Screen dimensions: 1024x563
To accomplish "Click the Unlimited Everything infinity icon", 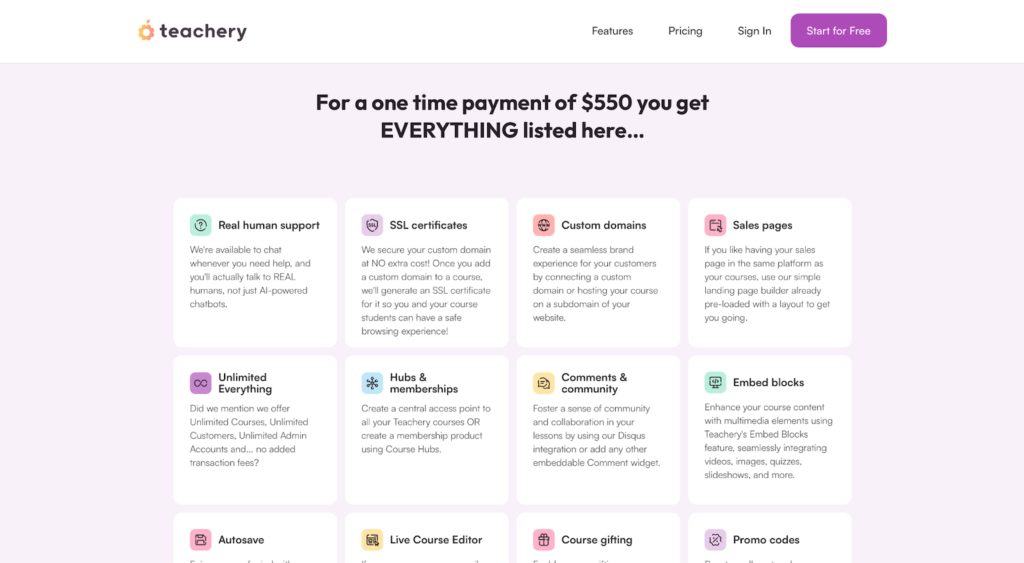I will [200, 383].
